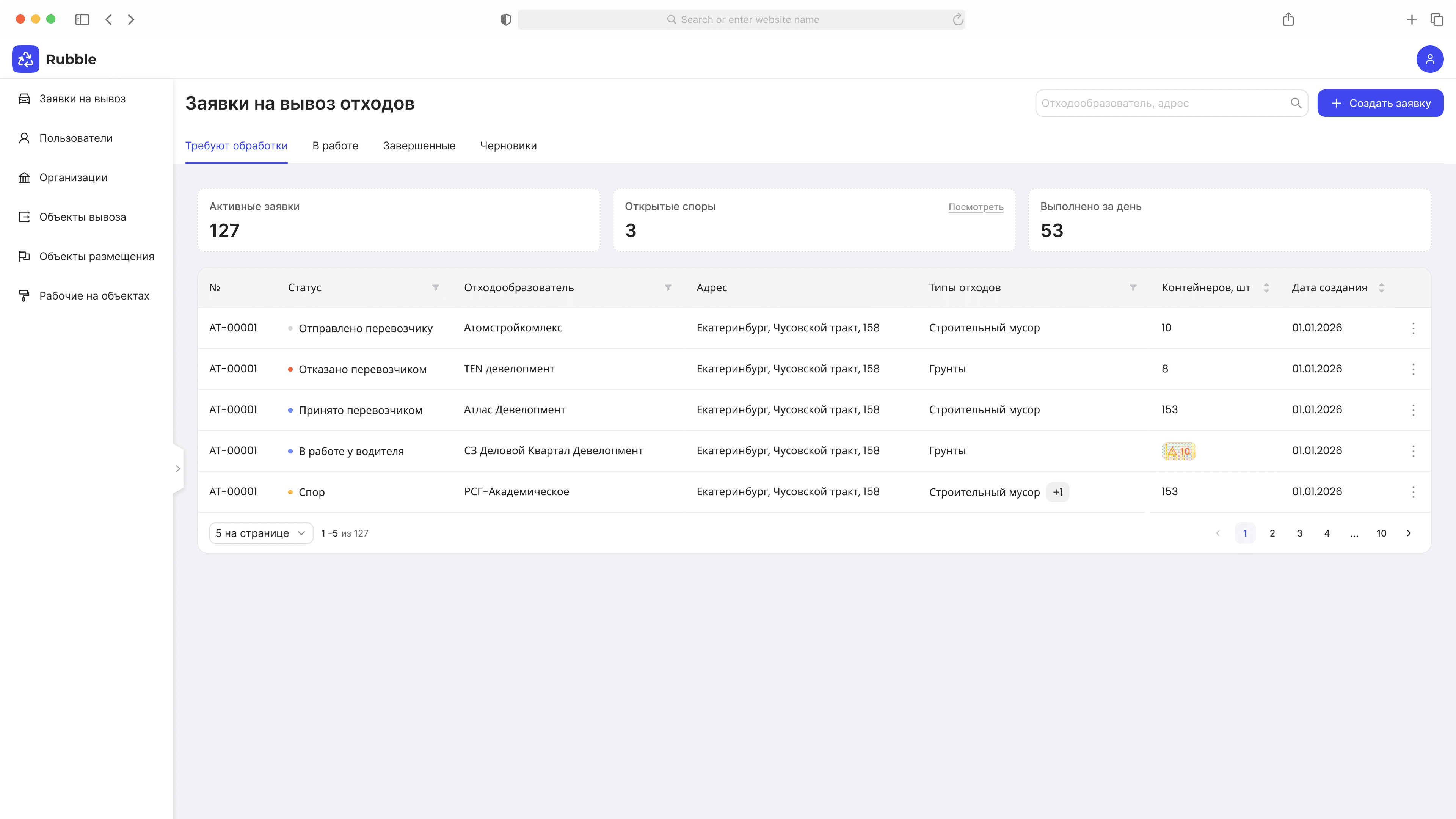The width and height of the screenshot is (1456, 819).
Task: Open the user profile avatar icon
Action: click(1429, 60)
